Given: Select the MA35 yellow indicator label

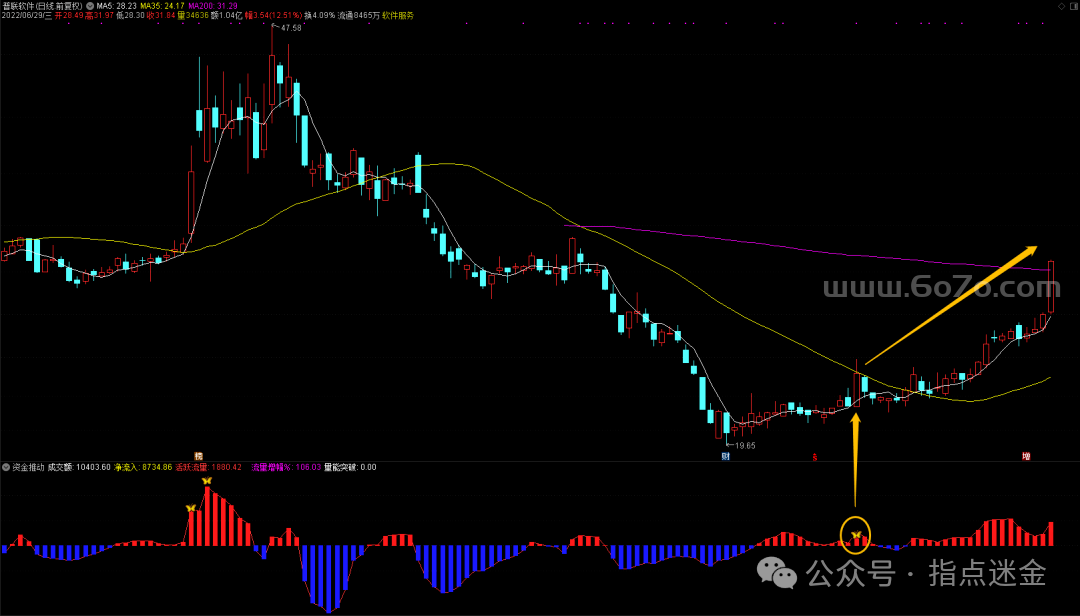Looking at the screenshot, I should click(x=162, y=6).
